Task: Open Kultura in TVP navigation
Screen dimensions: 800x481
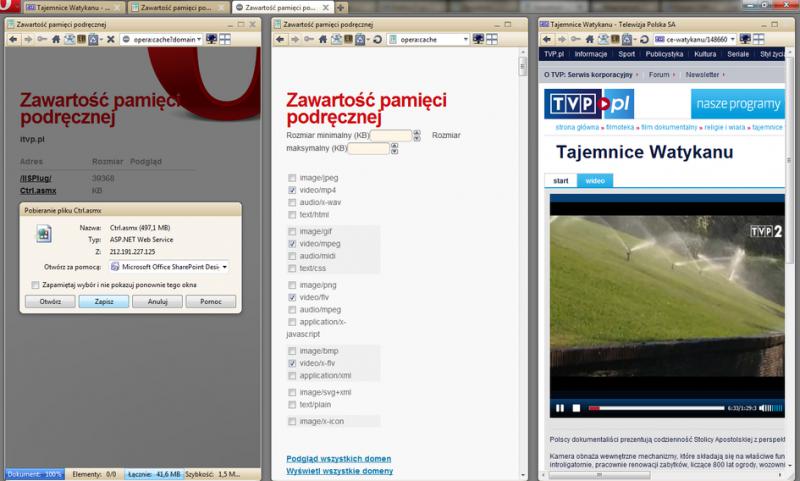Action: coord(705,54)
